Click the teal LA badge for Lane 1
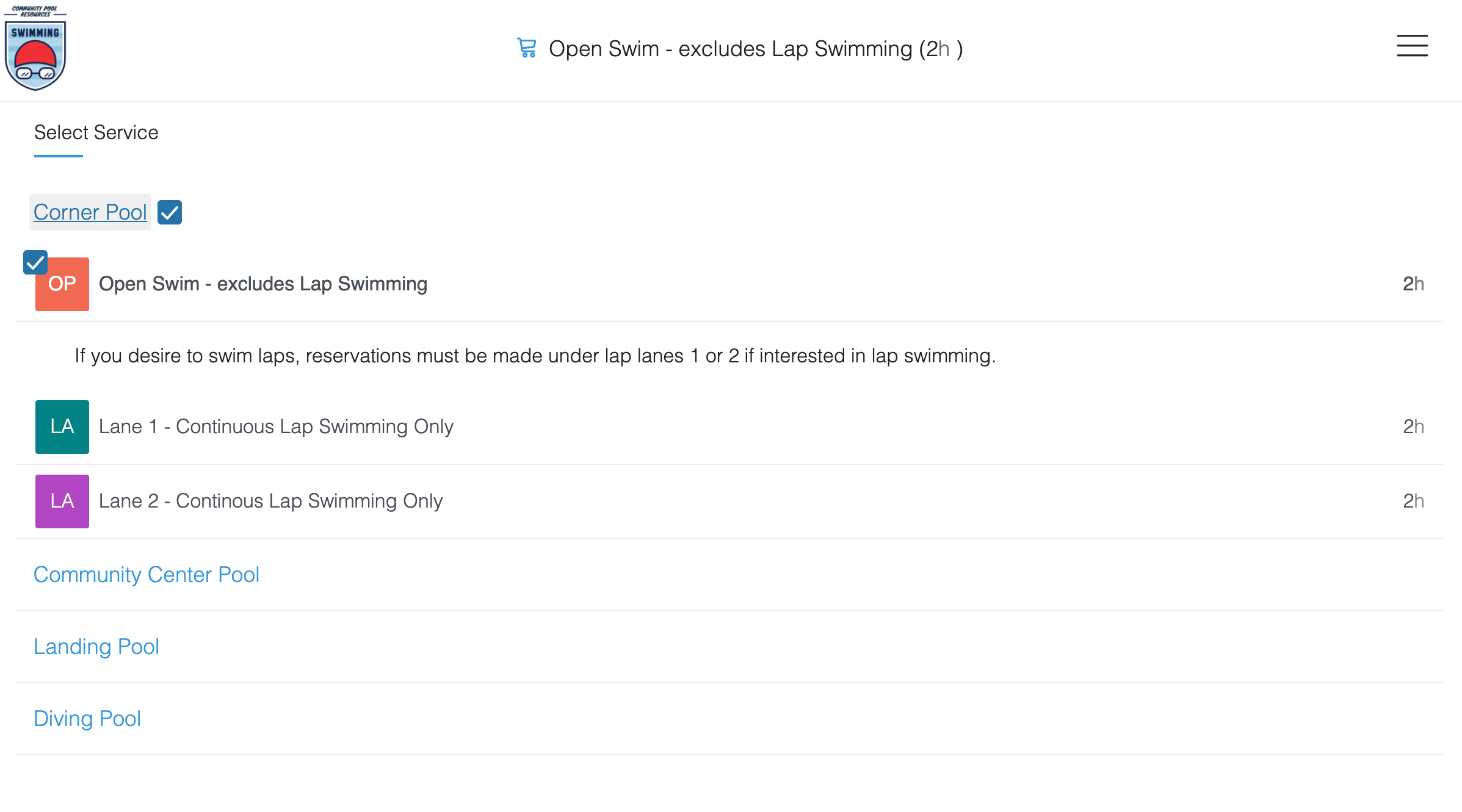The image size is (1462, 812). (62, 426)
